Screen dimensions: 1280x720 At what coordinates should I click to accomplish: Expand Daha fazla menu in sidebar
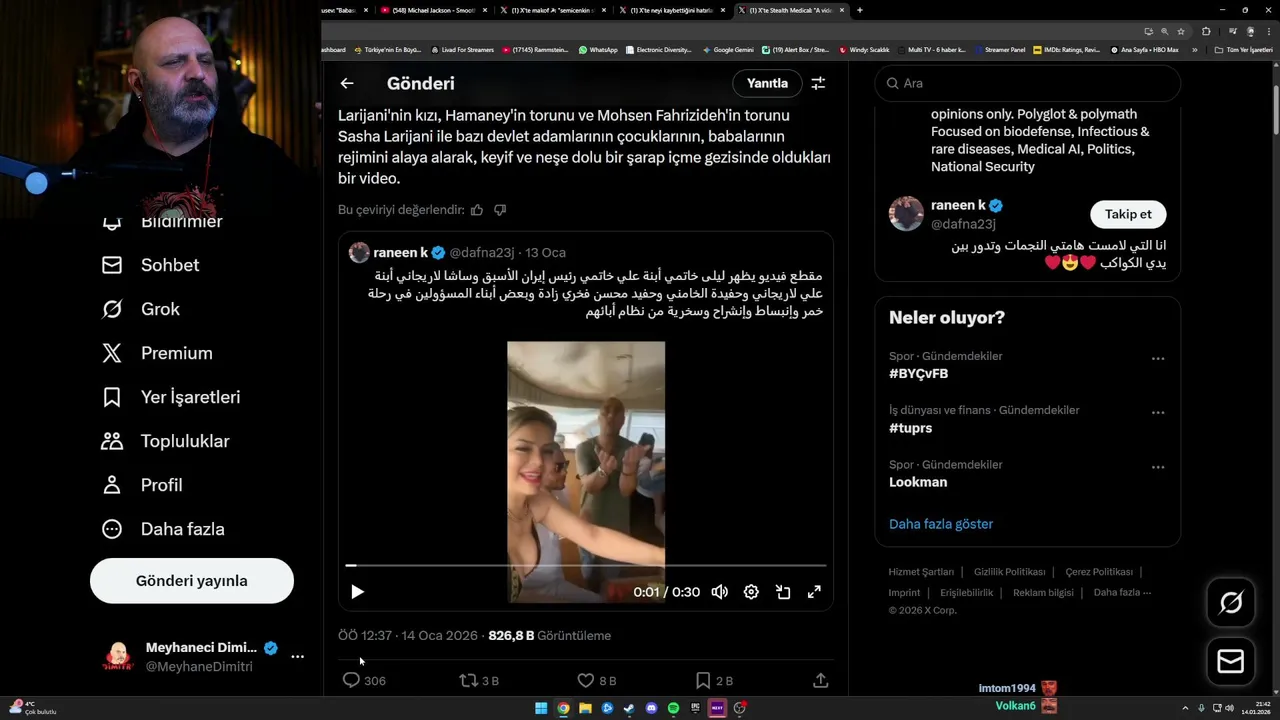tap(163, 529)
